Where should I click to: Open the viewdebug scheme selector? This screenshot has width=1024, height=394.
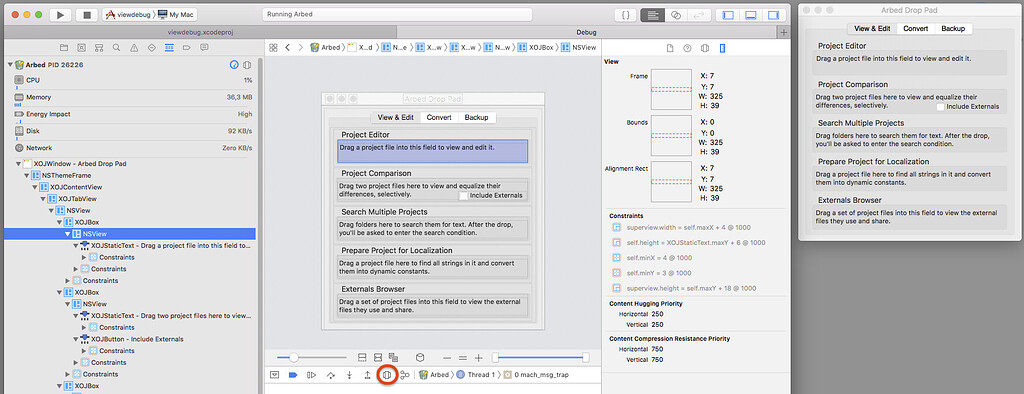(x=129, y=15)
